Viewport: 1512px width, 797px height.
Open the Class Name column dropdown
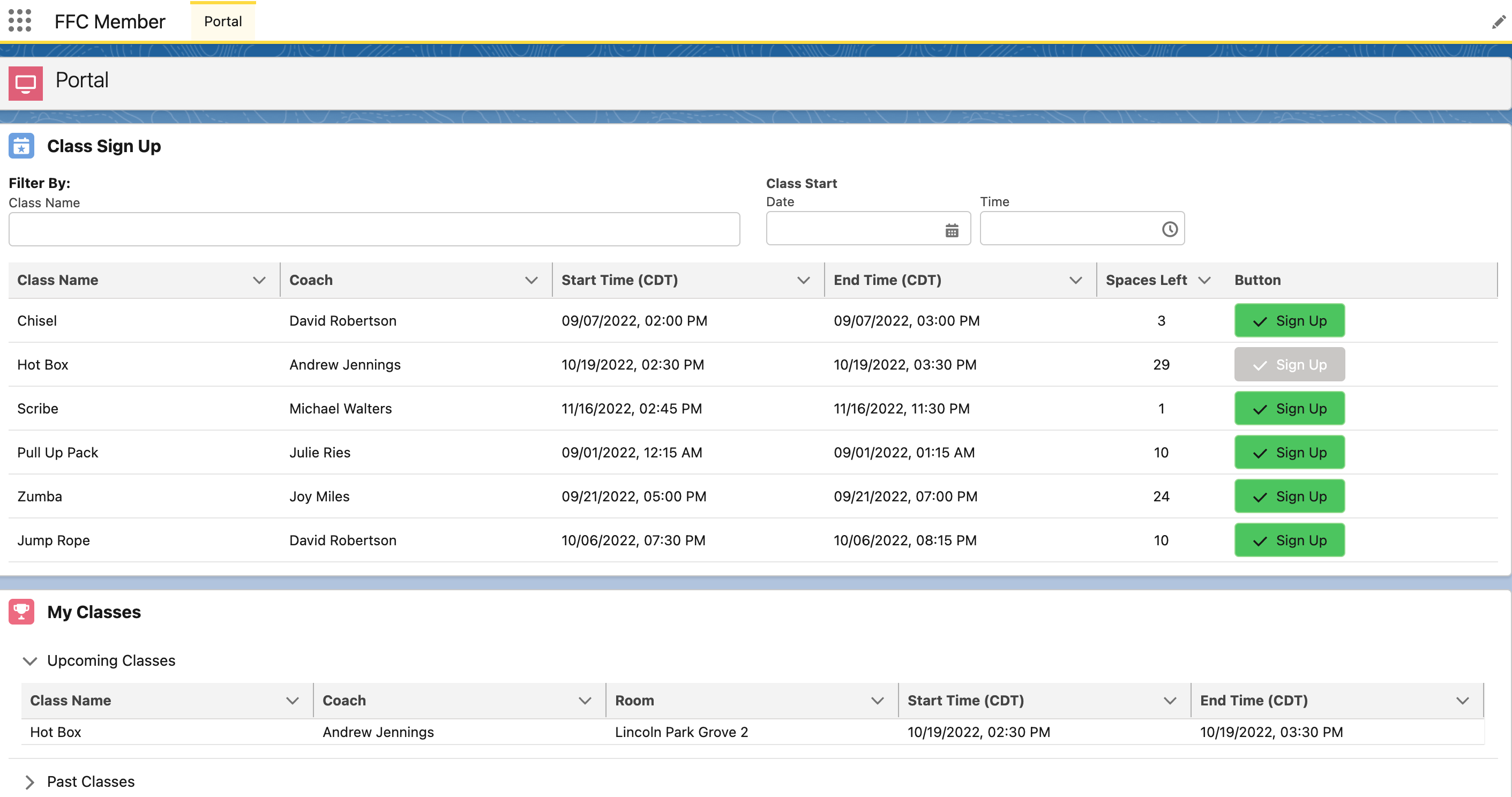coord(260,280)
